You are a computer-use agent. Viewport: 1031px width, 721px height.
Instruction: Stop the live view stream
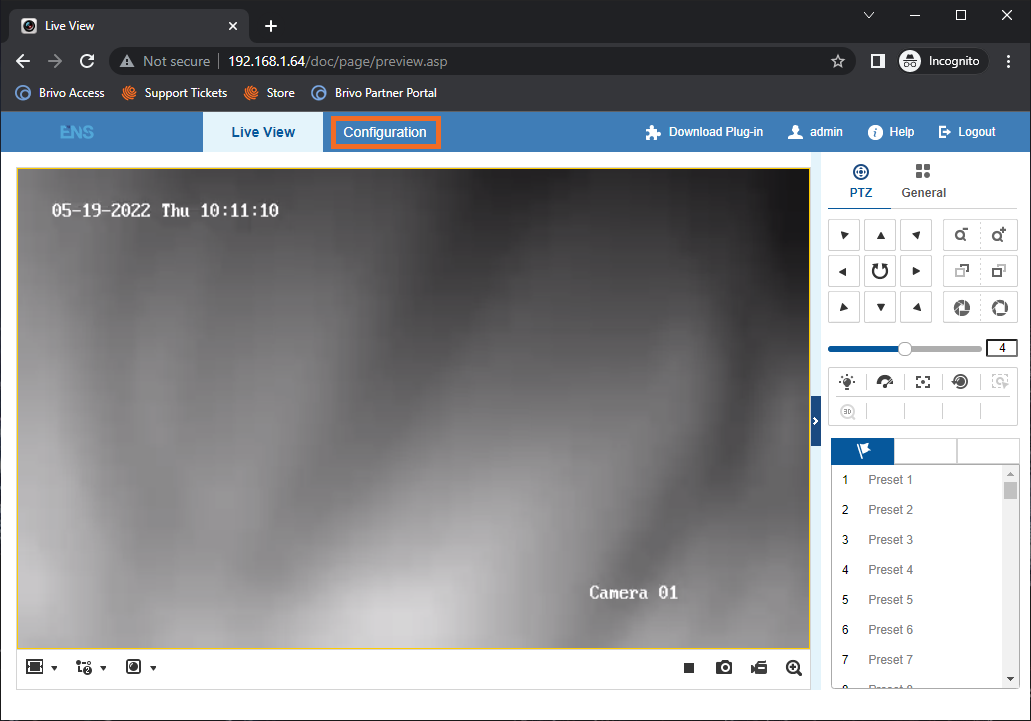point(689,668)
